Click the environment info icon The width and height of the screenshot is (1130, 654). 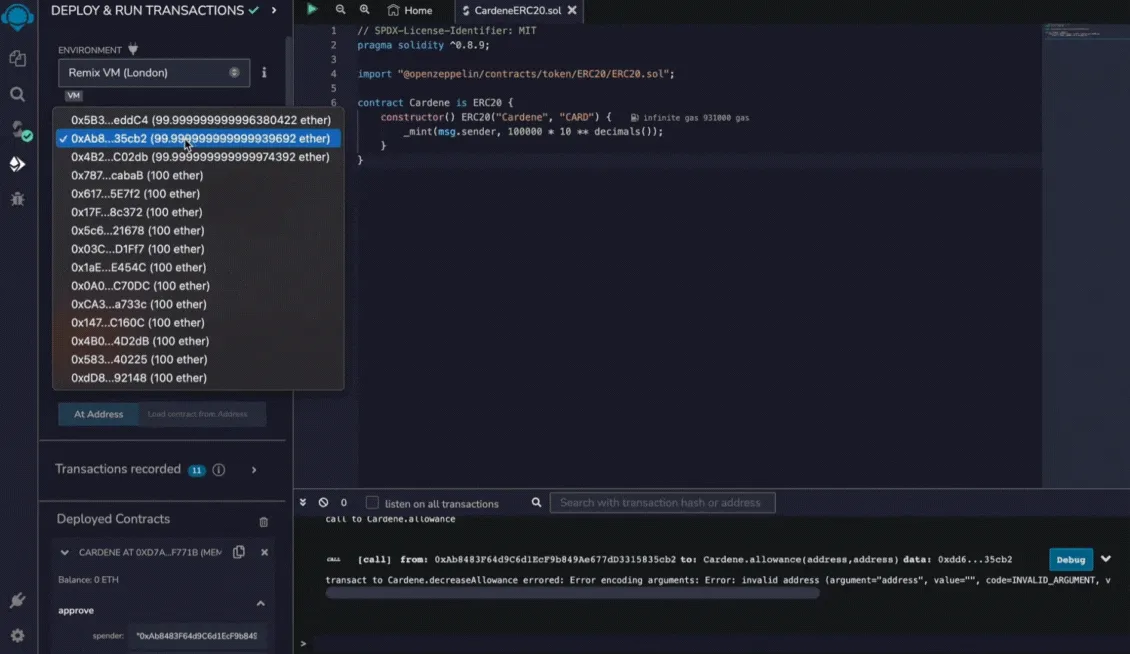point(264,72)
